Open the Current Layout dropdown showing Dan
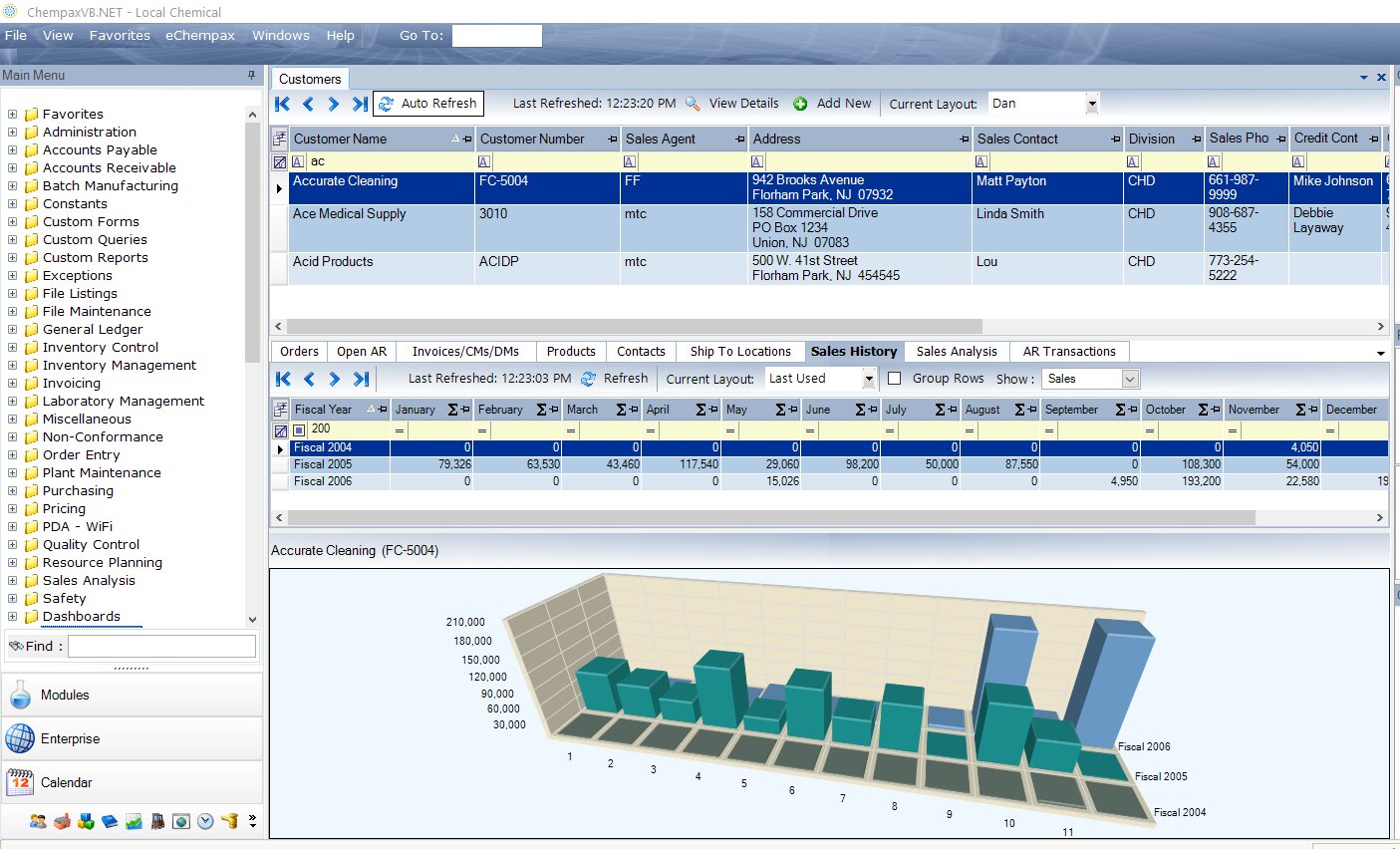The image size is (1400, 849). coord(1092,104)
